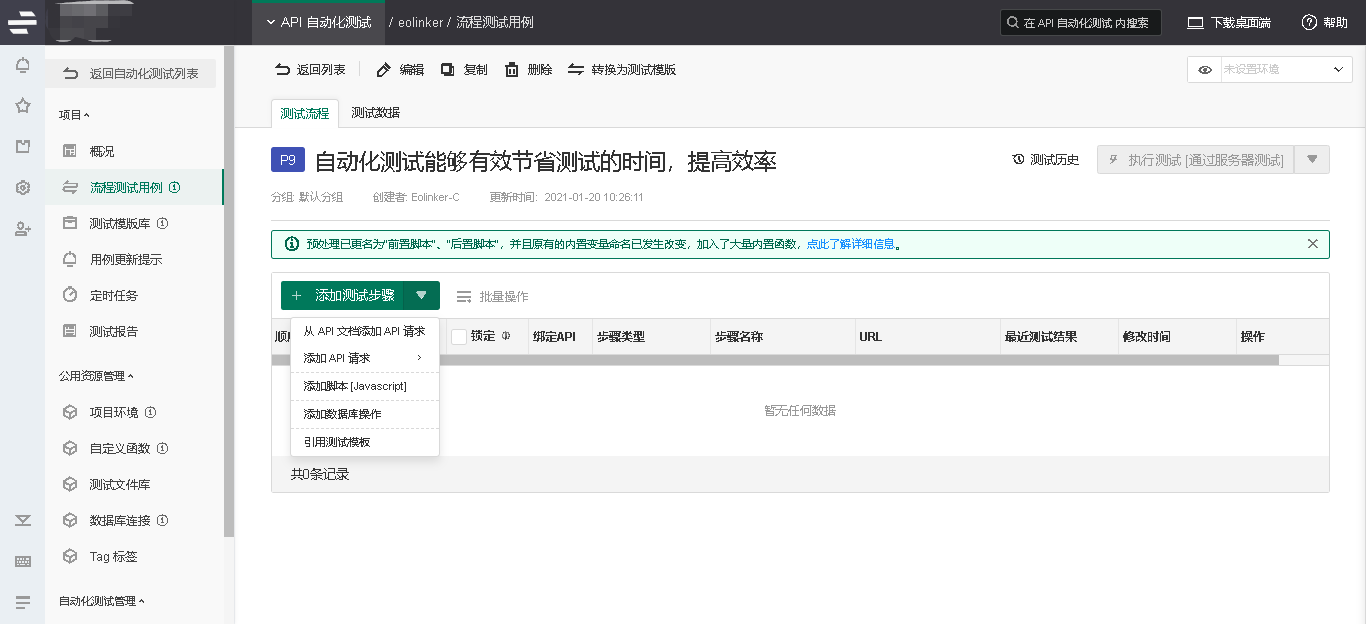The image size is (1366, 624).
Task: Toggle the environment eye visibility icon
Action: pyautogui.click(x=1205, y=70)
